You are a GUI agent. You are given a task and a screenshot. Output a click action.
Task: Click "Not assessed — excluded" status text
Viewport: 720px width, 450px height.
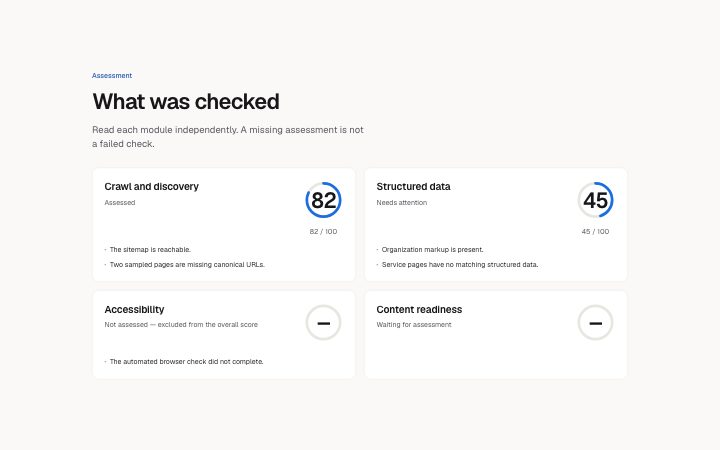181,325
